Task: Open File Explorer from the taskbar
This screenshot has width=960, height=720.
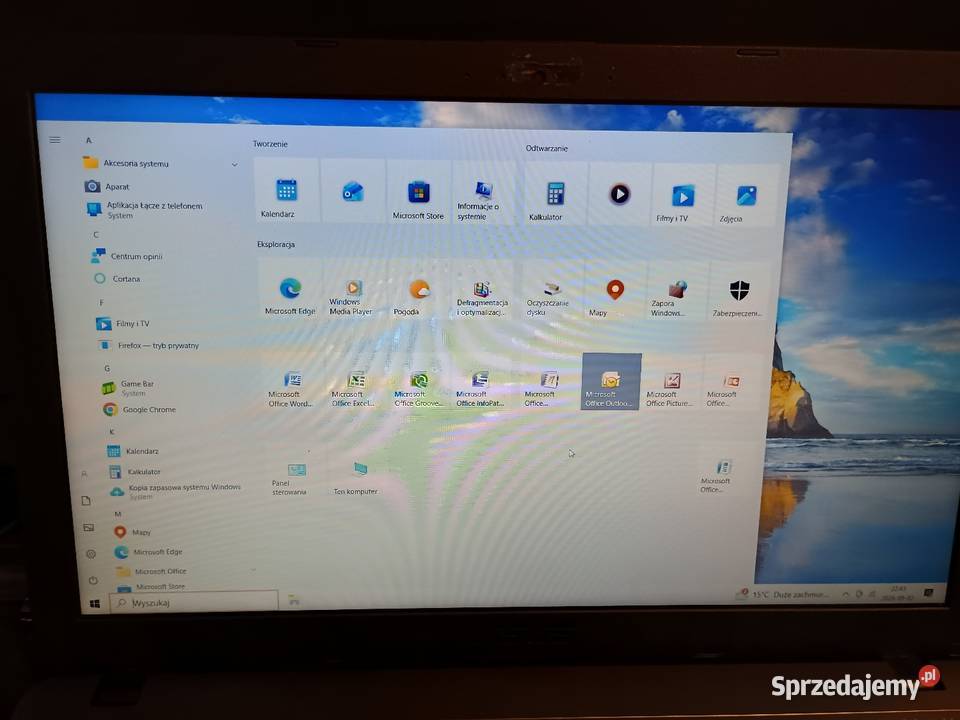Action: [x=294, y=601]
